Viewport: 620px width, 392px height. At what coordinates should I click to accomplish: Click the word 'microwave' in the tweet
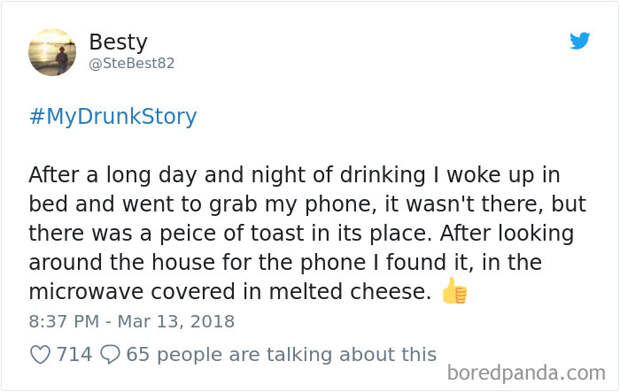pyautogui.click(x=86, y=292)
